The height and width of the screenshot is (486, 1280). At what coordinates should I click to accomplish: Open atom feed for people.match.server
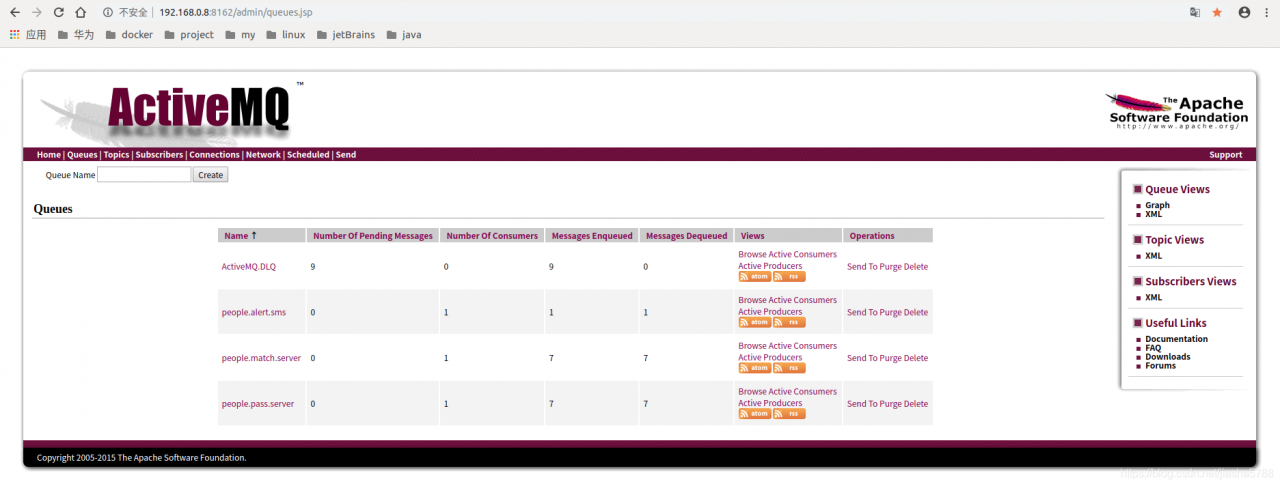(x=754, y=368)
